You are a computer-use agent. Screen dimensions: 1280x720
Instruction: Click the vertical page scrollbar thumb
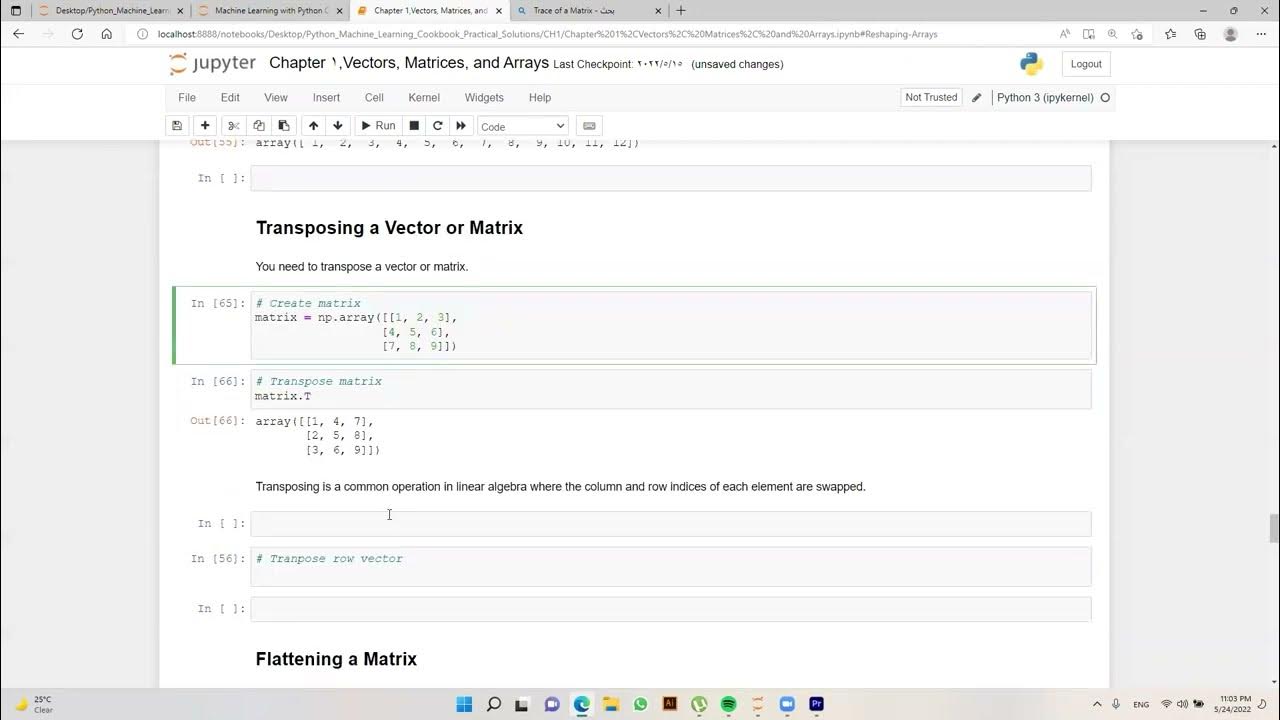(1274, 527)
